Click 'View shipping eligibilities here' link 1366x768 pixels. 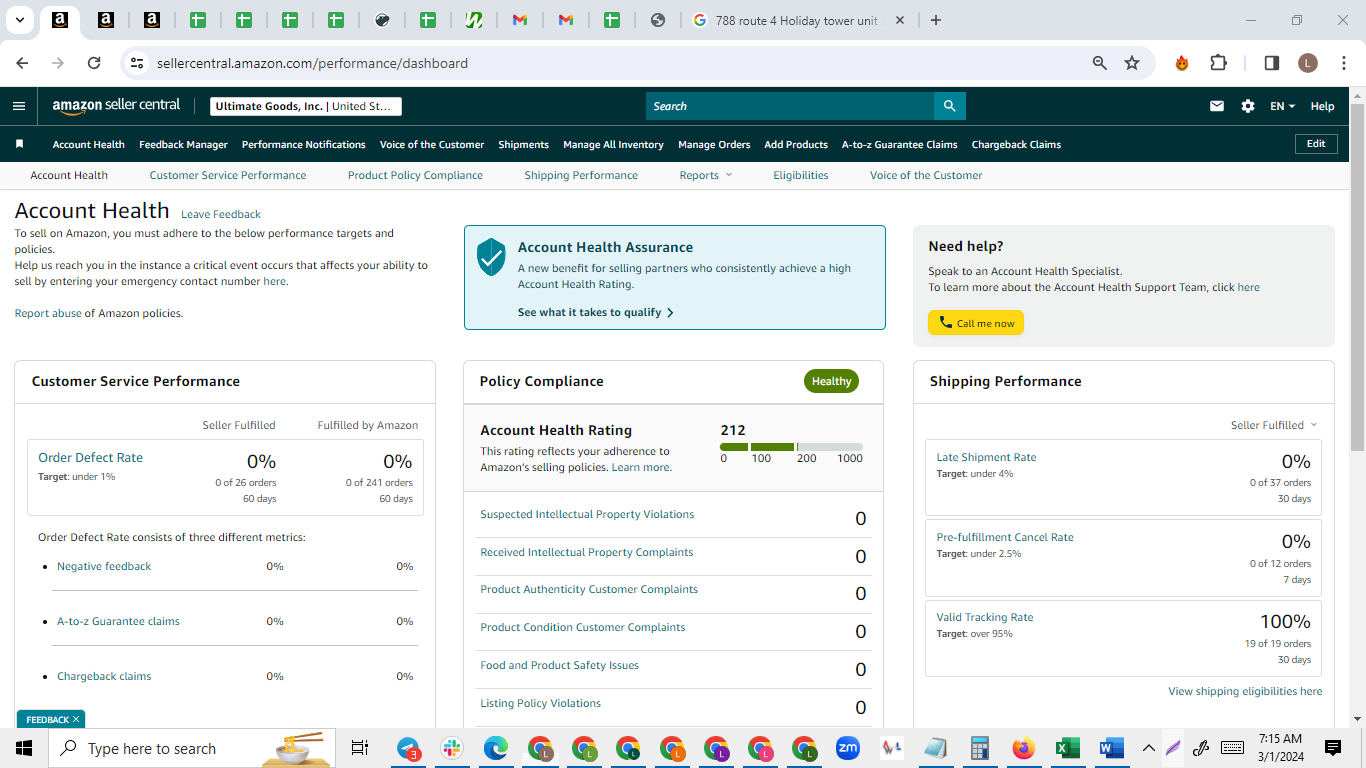coord(1245,691)
